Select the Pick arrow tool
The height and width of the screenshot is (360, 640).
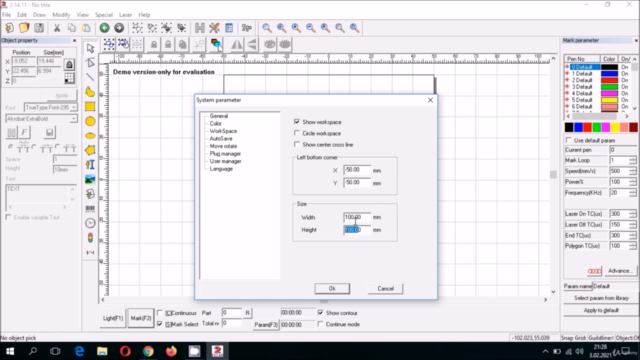90,48
